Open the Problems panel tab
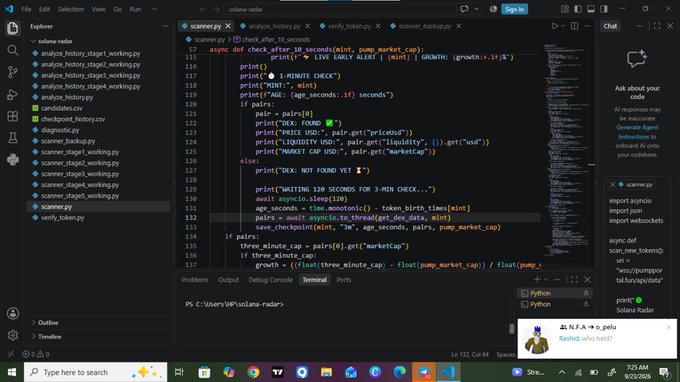The image size is (680, 382). tap(195, 280)
